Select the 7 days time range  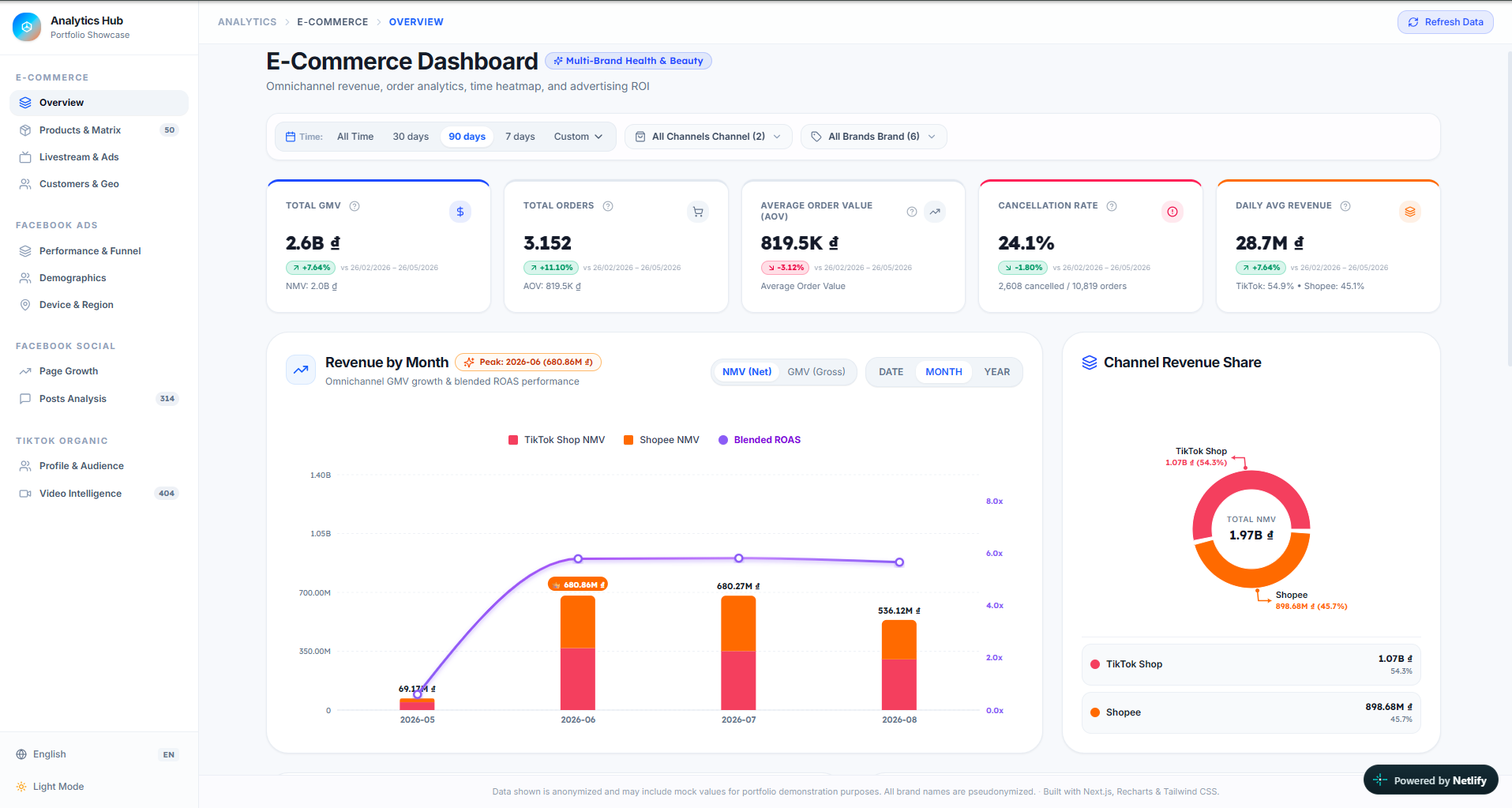tap(520, 137)
